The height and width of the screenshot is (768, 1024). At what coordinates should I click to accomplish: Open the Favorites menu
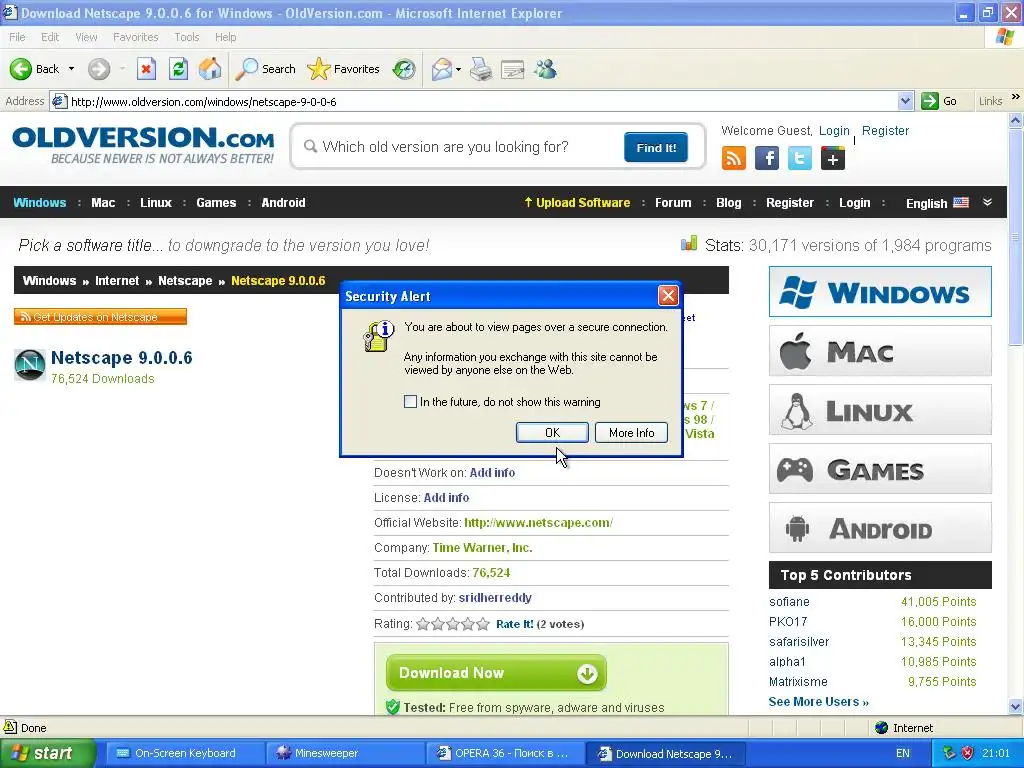(x=135, y=37)
